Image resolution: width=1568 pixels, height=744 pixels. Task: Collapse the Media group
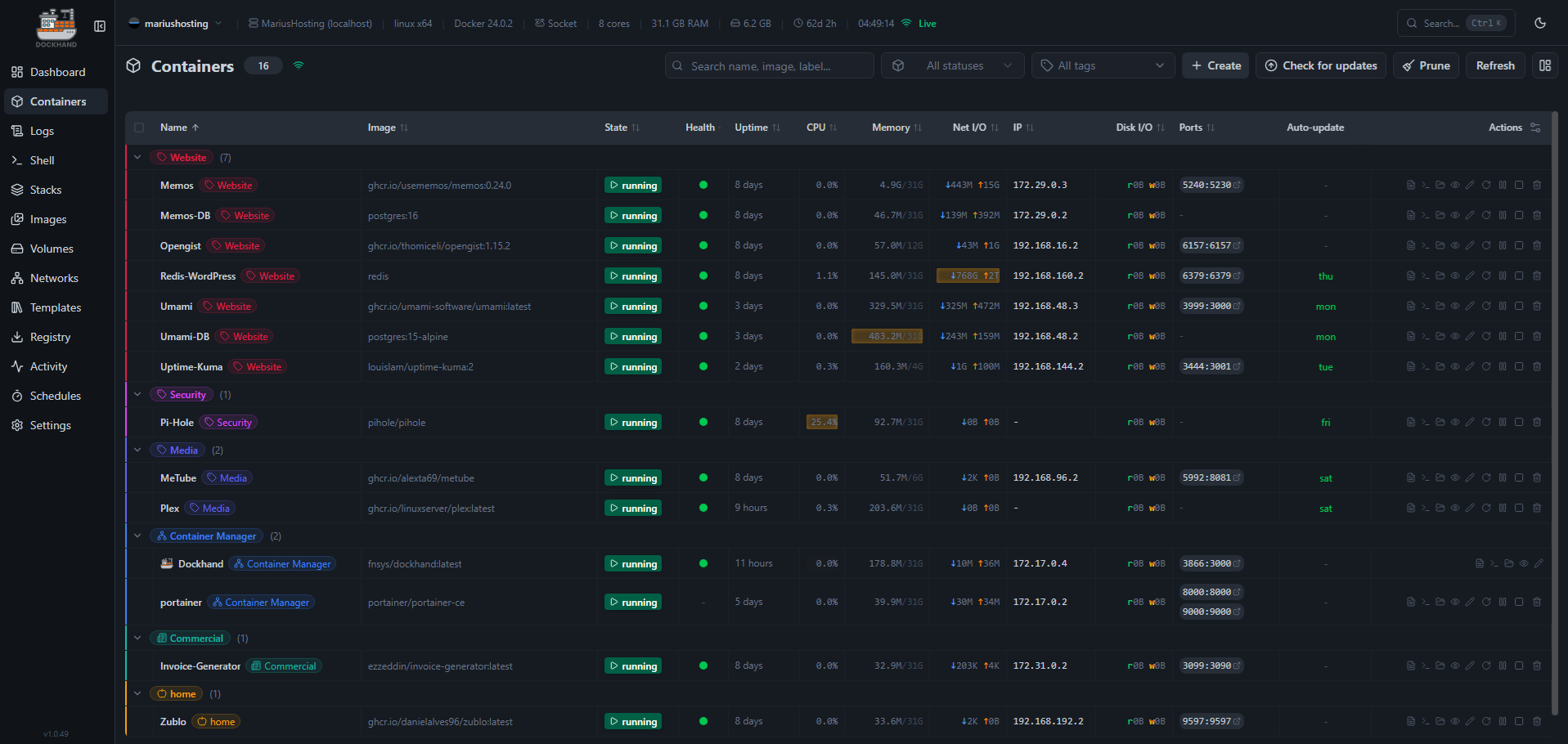(x=137, y=450)
